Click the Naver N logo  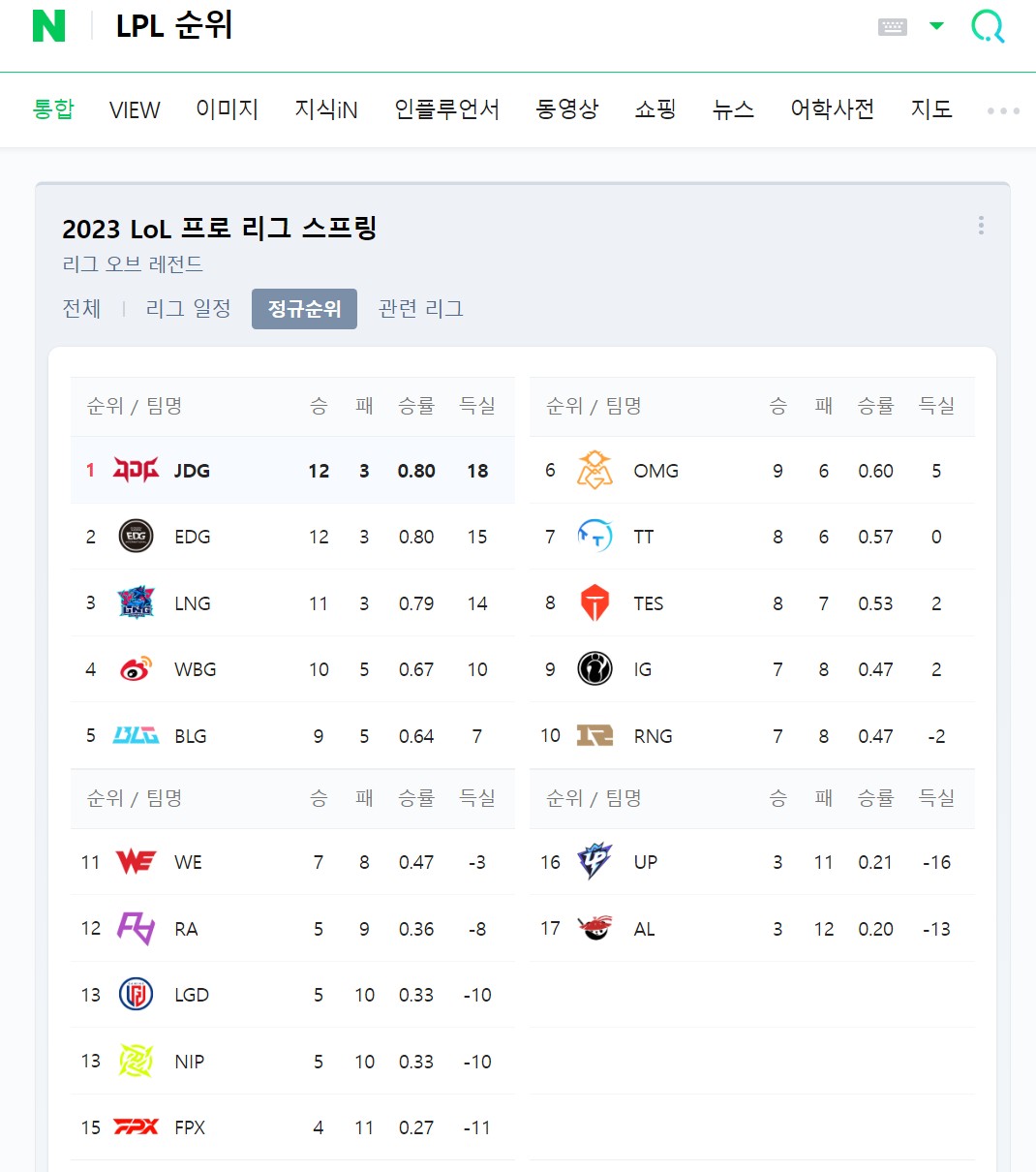pyautogui.click(x=49, y=26)
